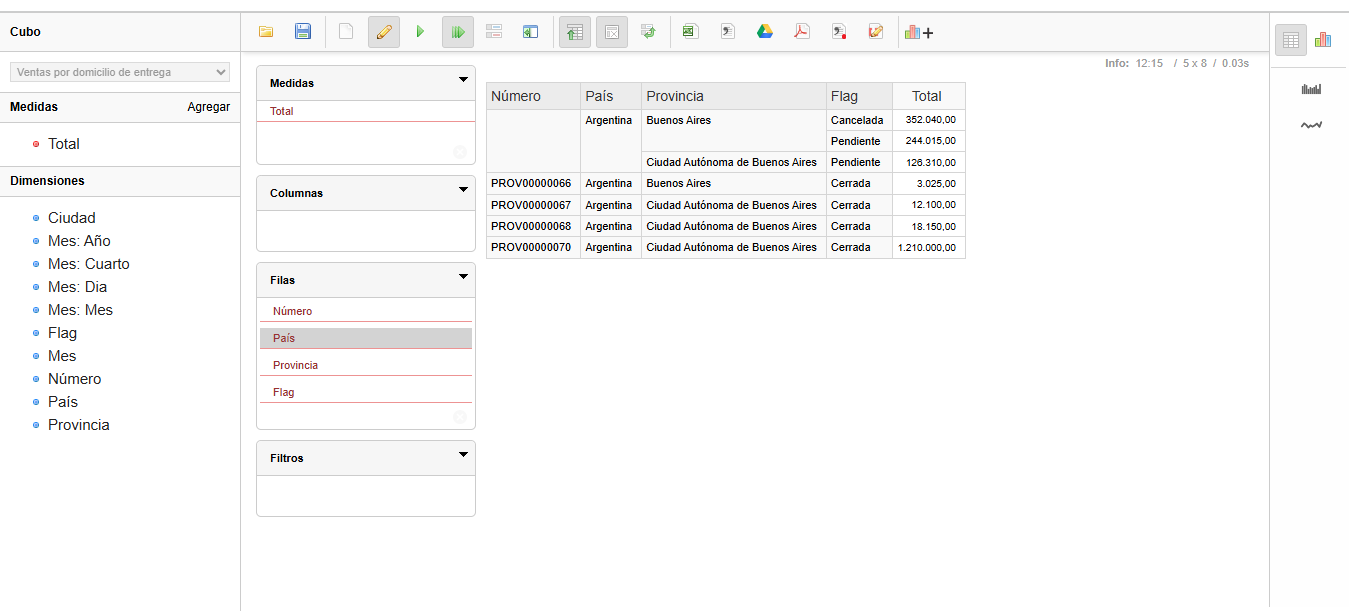
Task: Click the Flag item in Filas
Action: 365,392
